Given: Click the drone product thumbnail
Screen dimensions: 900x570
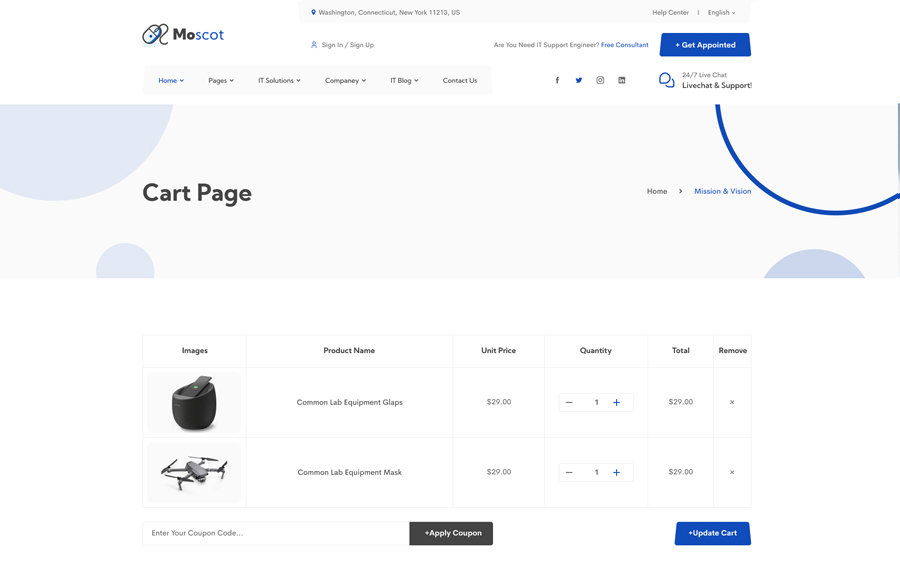Looking at the screenshot, I should (x=194, y=472).
